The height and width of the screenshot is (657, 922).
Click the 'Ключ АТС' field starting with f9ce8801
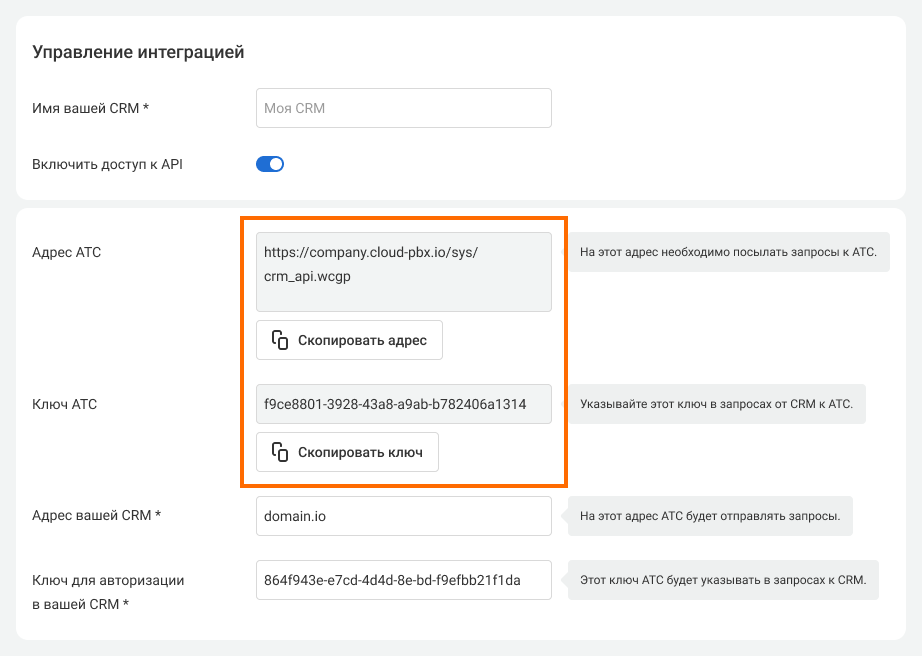[403, 404]
